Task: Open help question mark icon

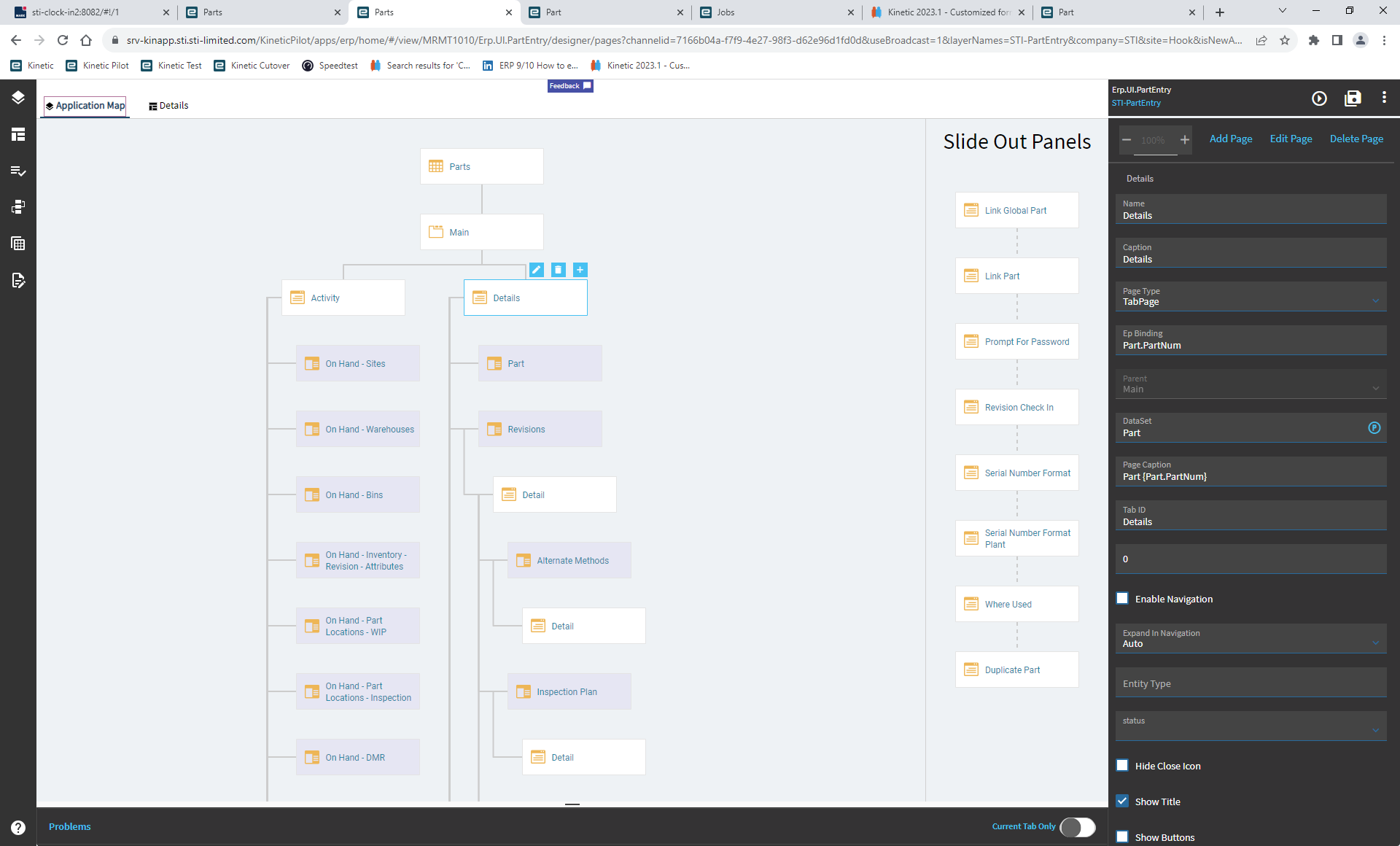Action: pyautogui.click(x=18, y=828)
